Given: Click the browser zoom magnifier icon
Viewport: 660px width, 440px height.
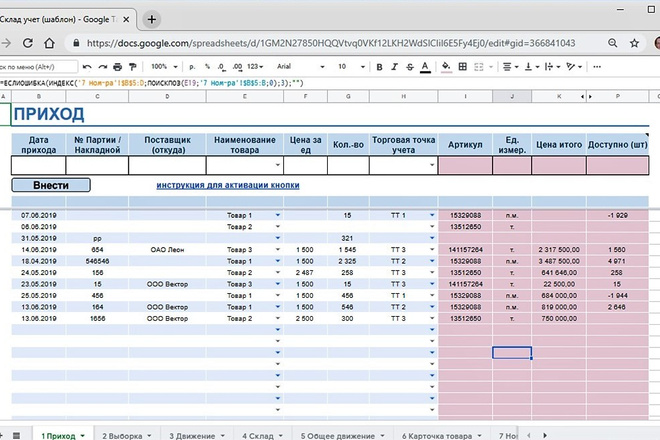Looking at the screenshot, I should pos(613,43).
